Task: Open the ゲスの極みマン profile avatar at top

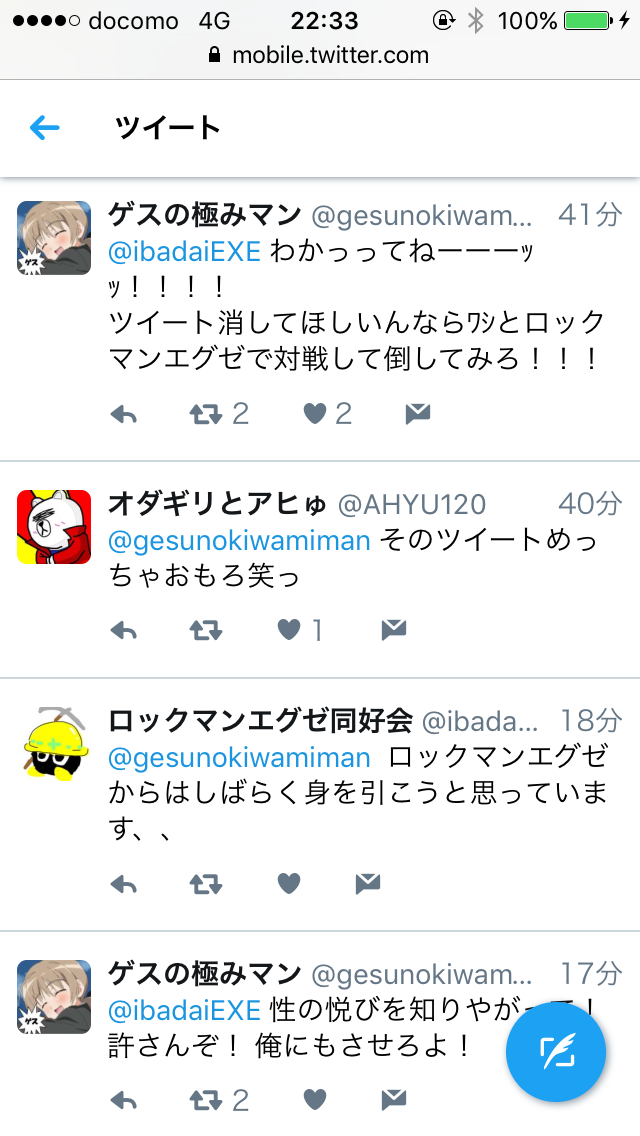Action: pos(54,238)
